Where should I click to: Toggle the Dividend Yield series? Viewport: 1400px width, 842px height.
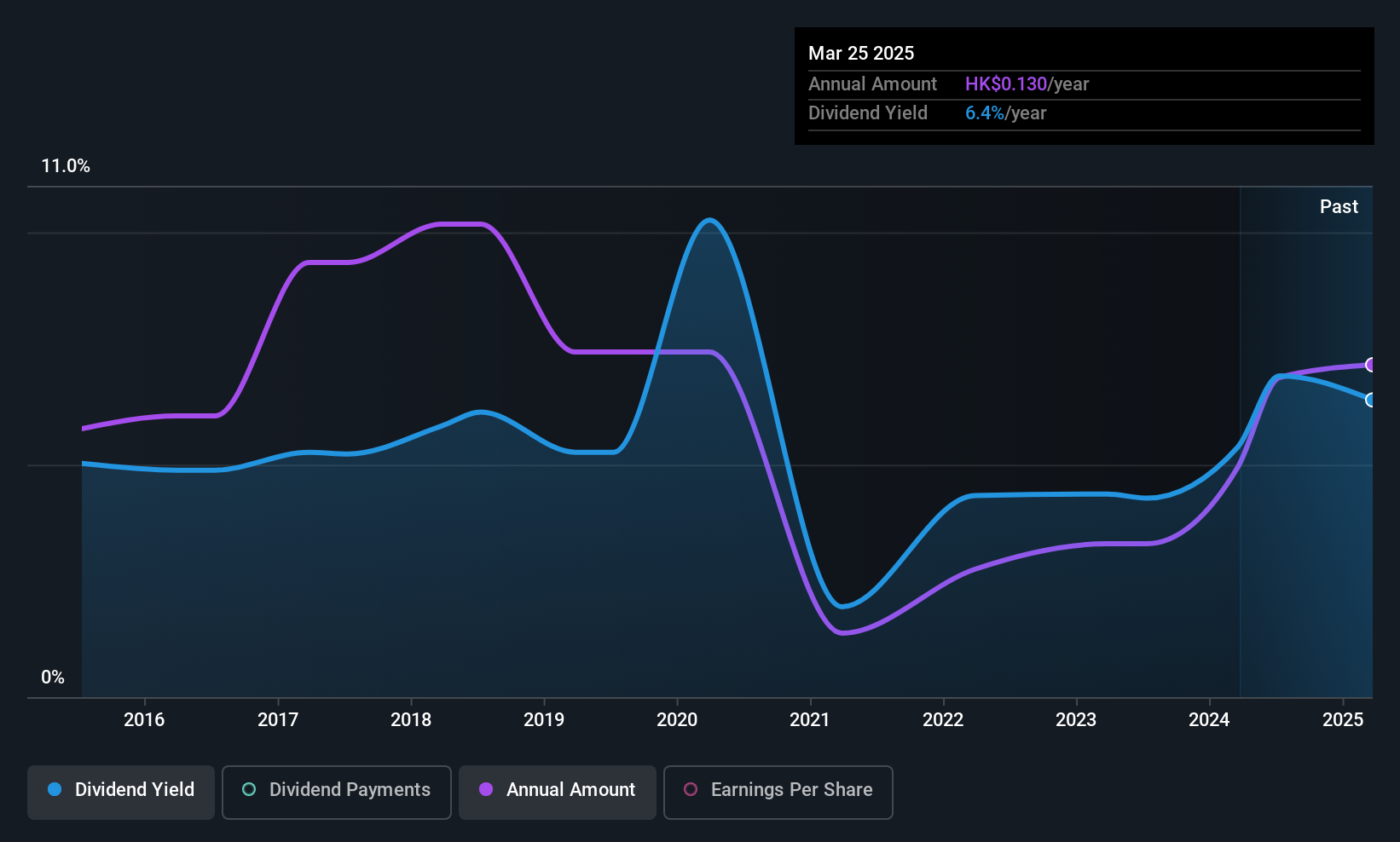121,793
